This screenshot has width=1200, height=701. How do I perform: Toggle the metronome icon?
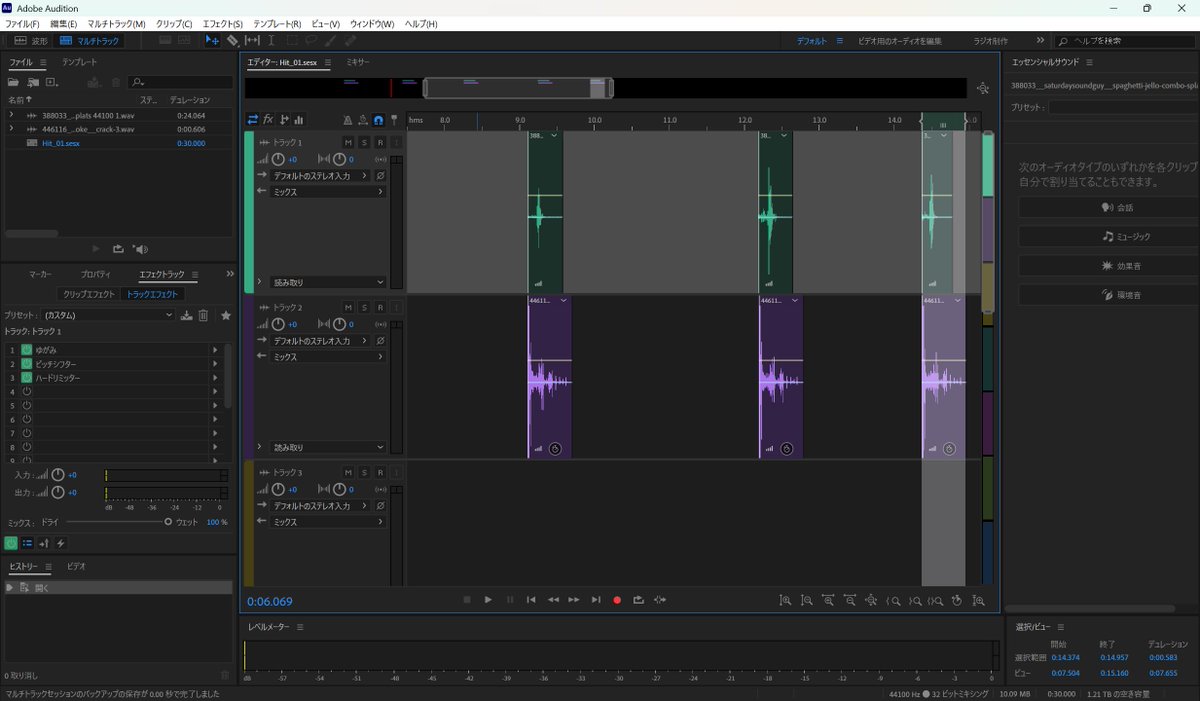click(348, 120)
